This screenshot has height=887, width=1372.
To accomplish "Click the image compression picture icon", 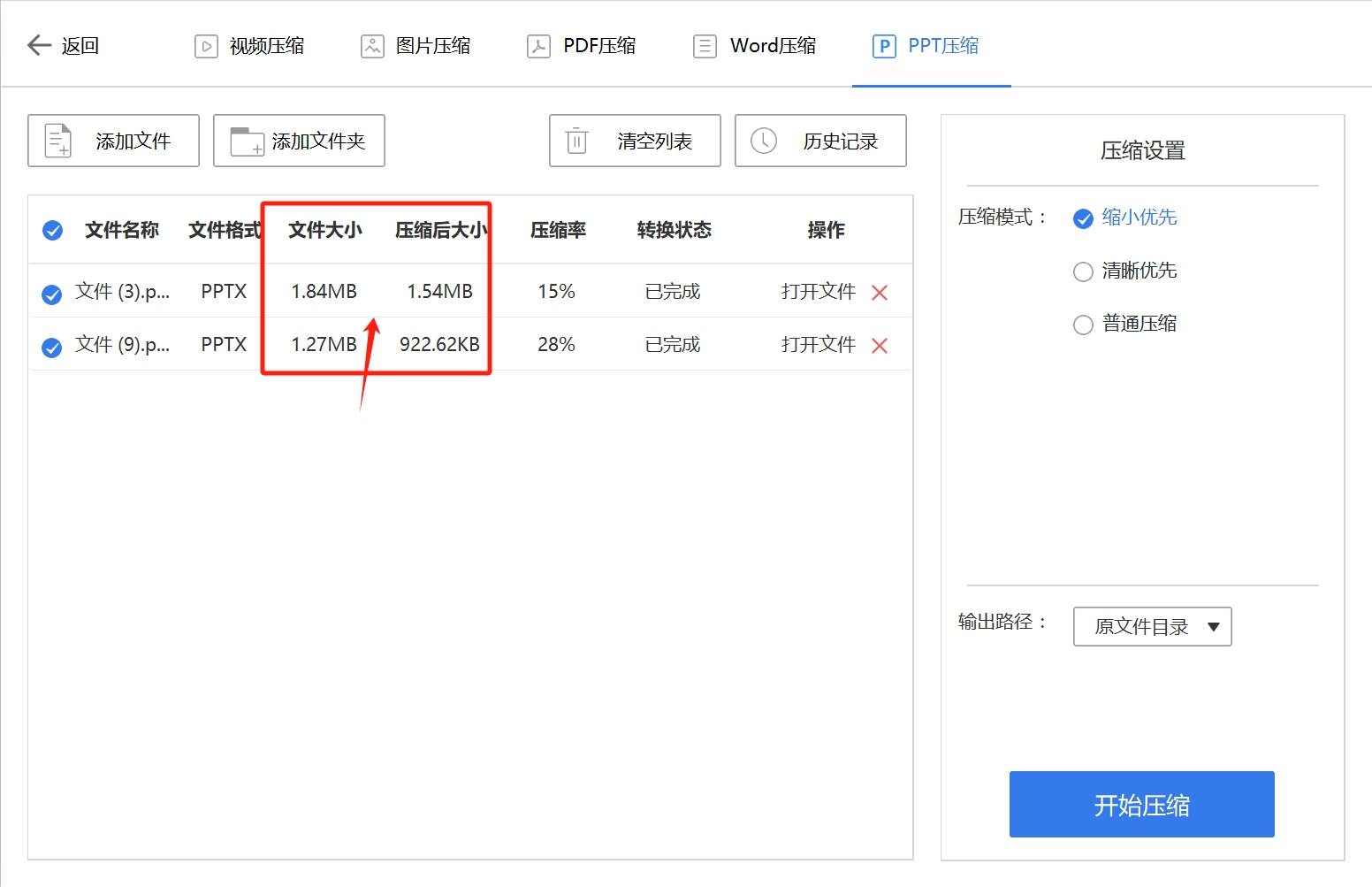I will point(372,46).
